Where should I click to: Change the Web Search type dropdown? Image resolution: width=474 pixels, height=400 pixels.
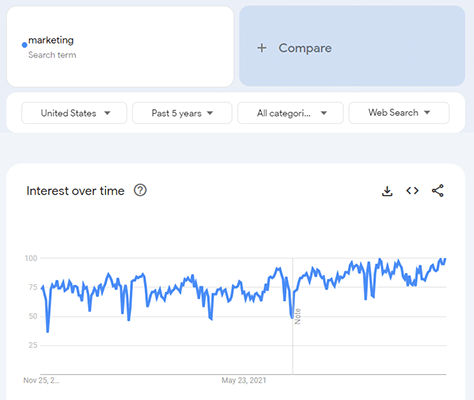tap(399, 113)
